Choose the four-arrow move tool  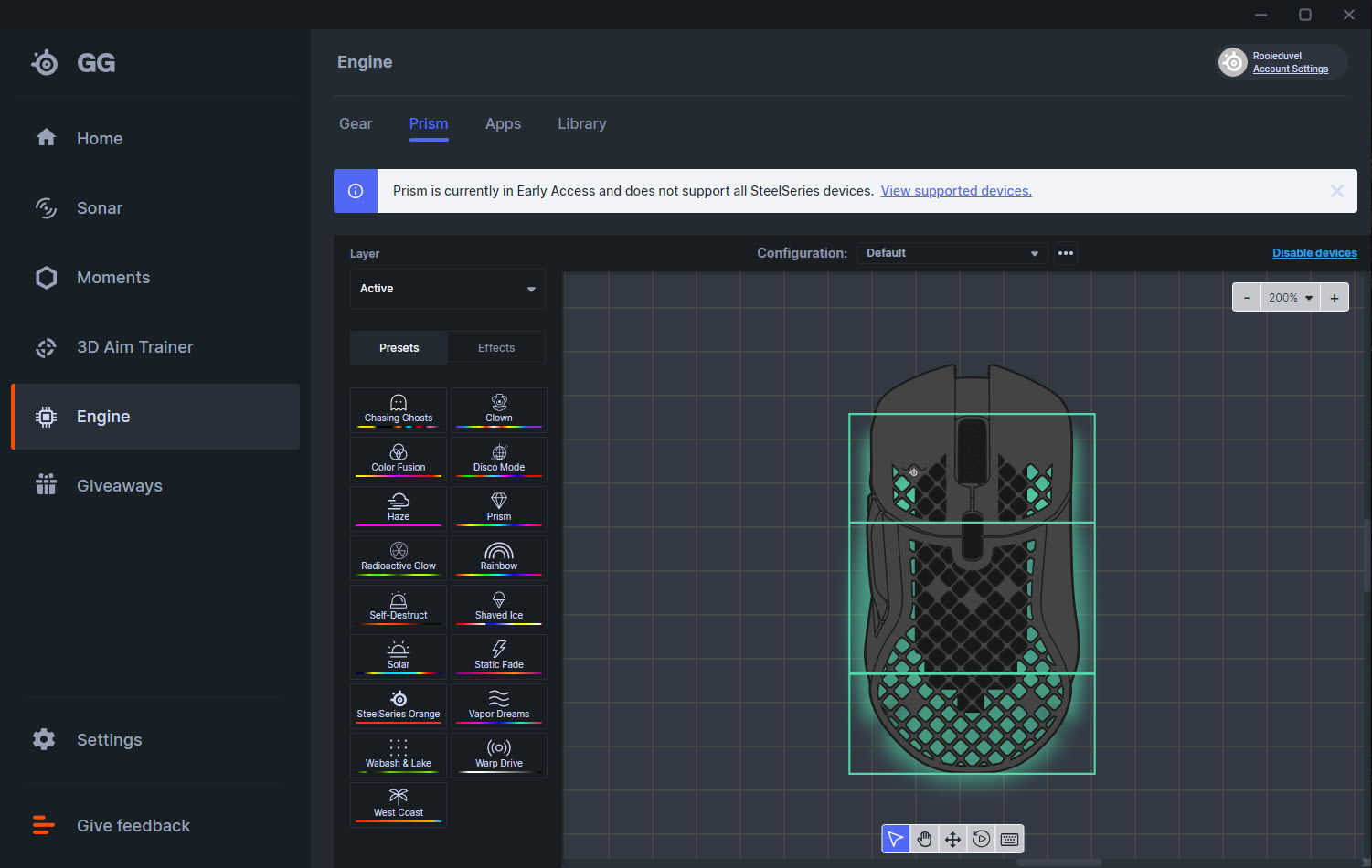952,839
